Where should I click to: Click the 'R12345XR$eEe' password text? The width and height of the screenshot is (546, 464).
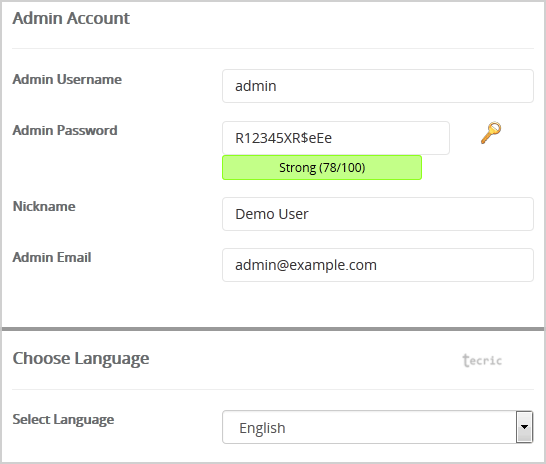[x=283, y=138]
